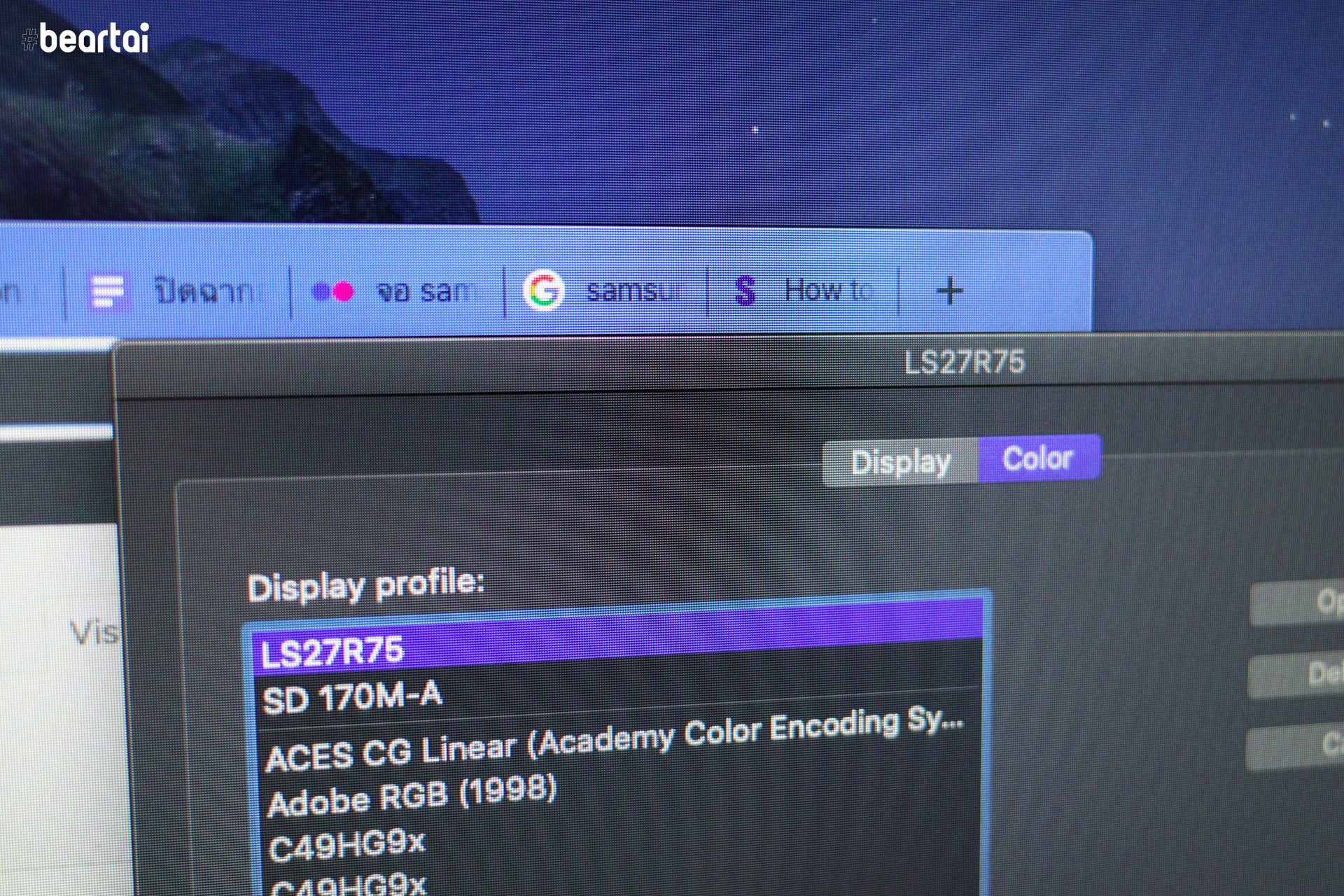Switch to the How to browser tab title

pyautogui.click(x=827, y=289)
